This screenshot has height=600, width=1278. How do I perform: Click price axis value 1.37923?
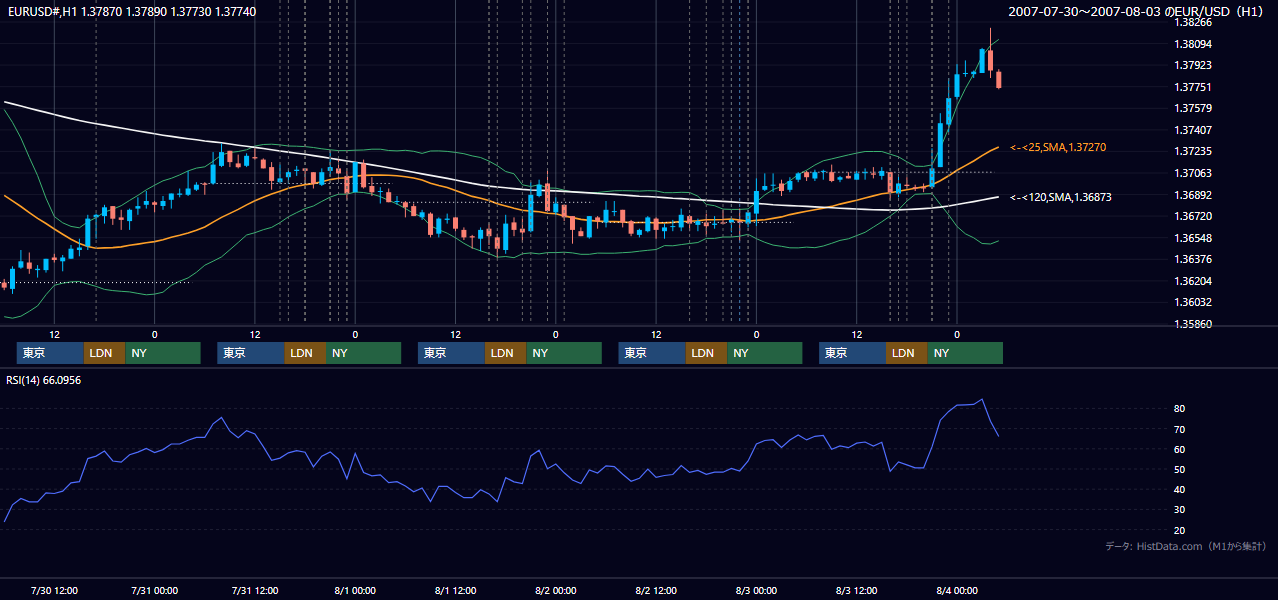tap(1192, 66)
